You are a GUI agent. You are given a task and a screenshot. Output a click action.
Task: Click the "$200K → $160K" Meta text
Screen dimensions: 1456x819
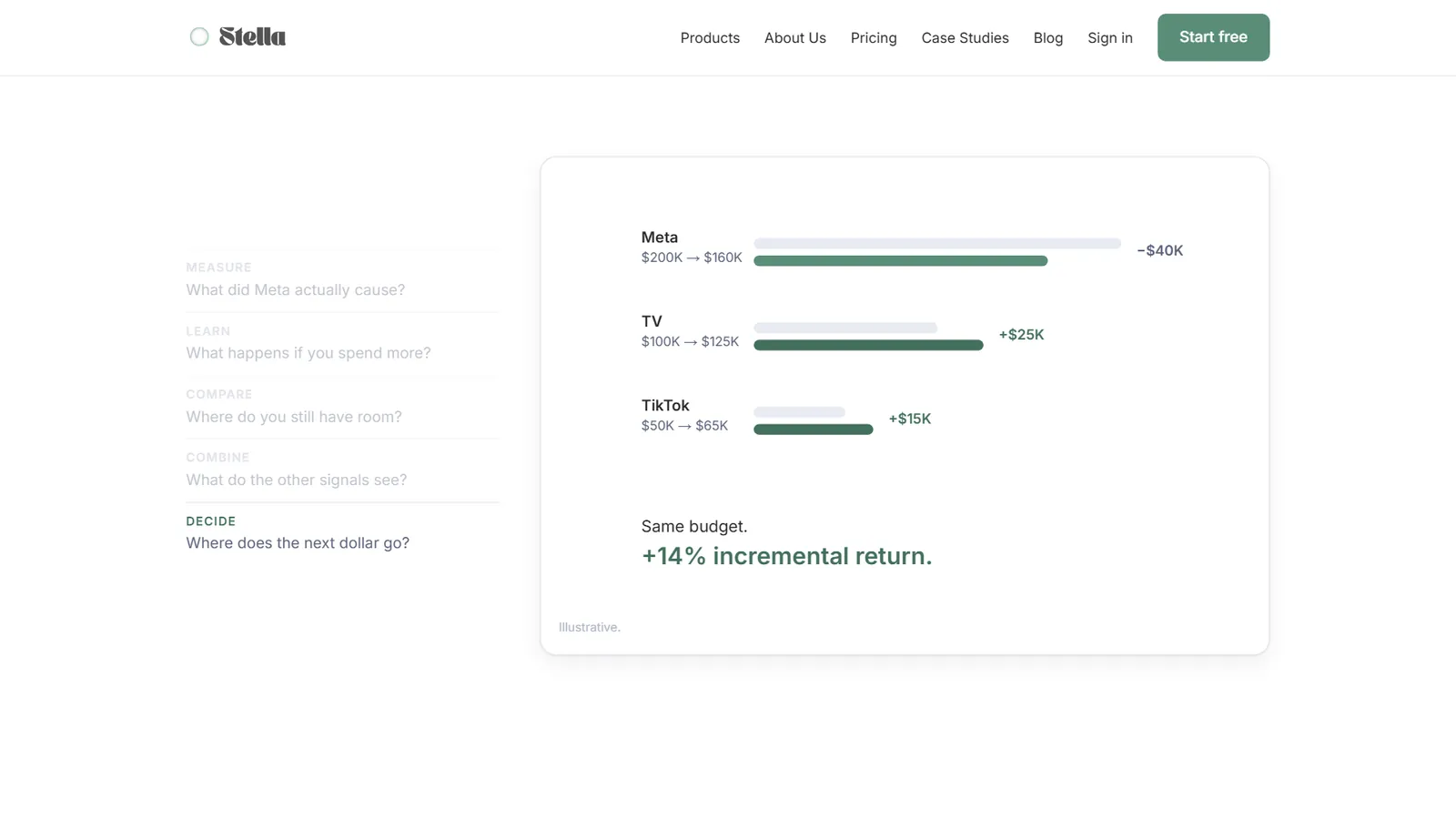pos(692,258)
